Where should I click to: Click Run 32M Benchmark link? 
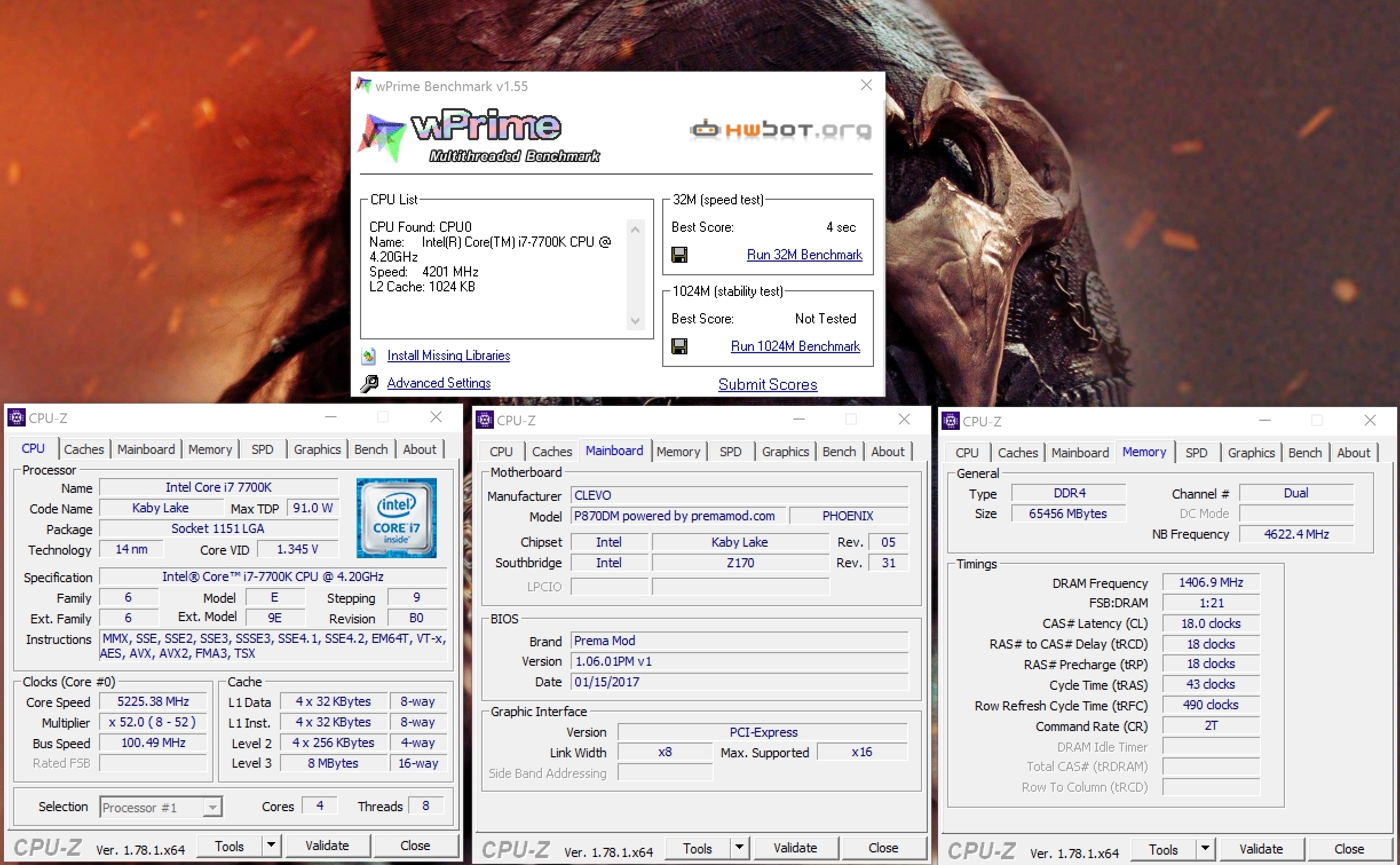[x=804, y=255]
